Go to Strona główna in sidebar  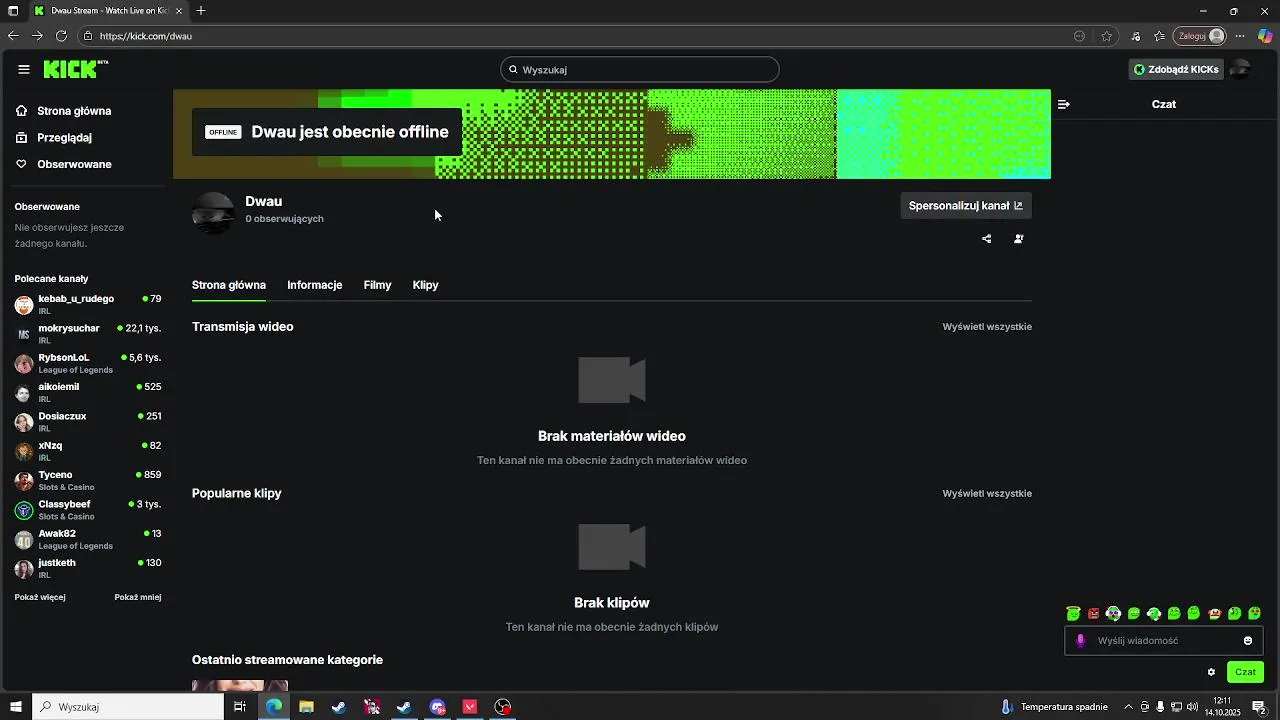[x=64, y=111]
